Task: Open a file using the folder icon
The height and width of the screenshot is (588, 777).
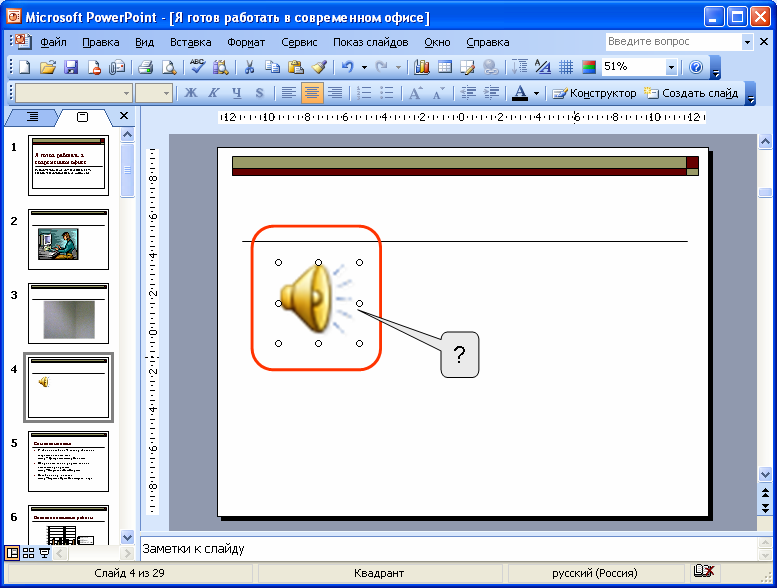Action: point(48,67)
